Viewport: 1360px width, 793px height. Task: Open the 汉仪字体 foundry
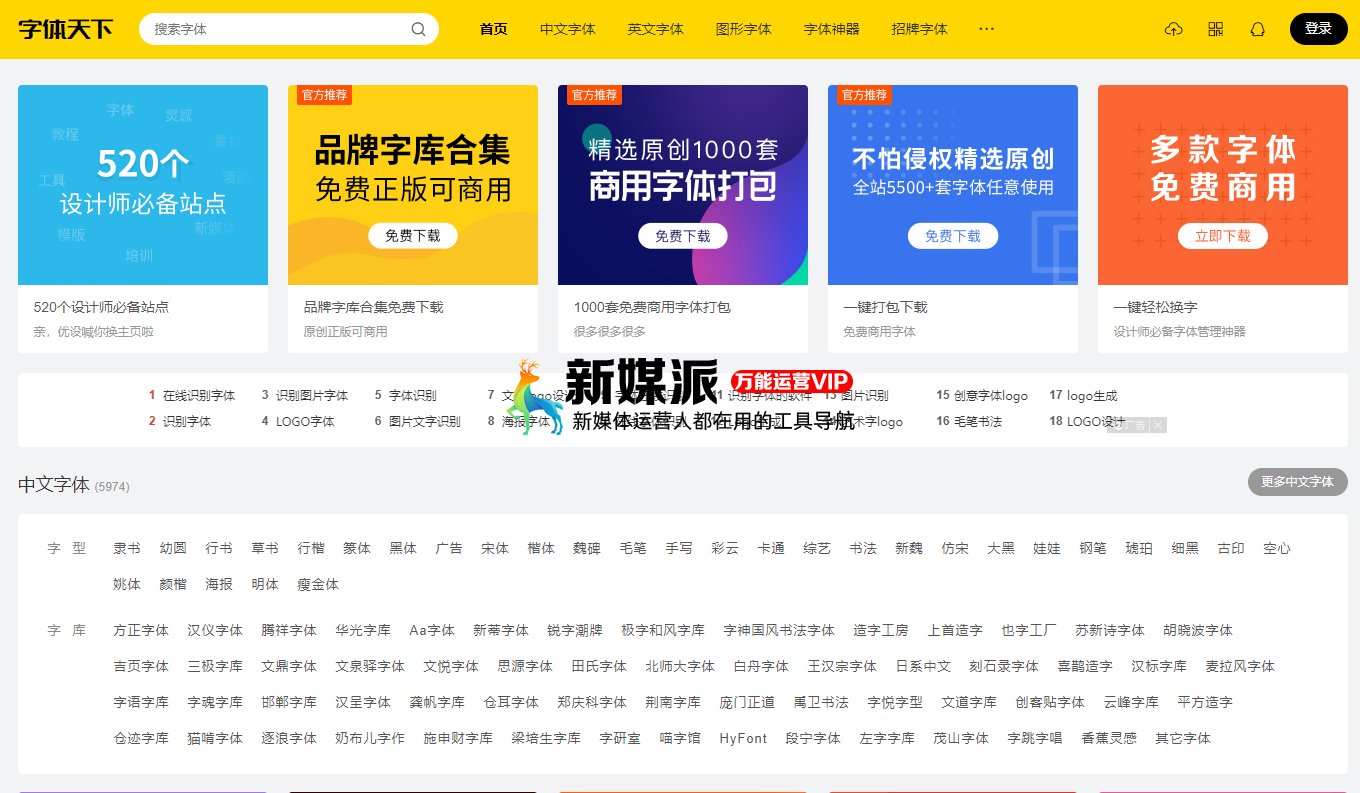(215, 630)
